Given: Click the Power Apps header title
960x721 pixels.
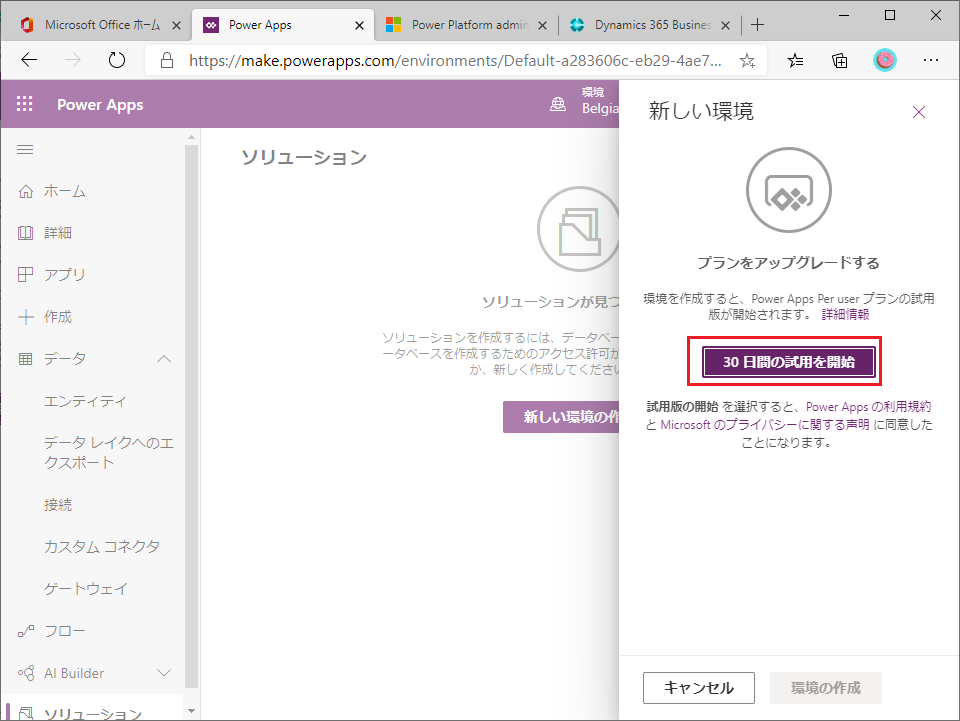Looking at the screenshot, I should point(100,105).
